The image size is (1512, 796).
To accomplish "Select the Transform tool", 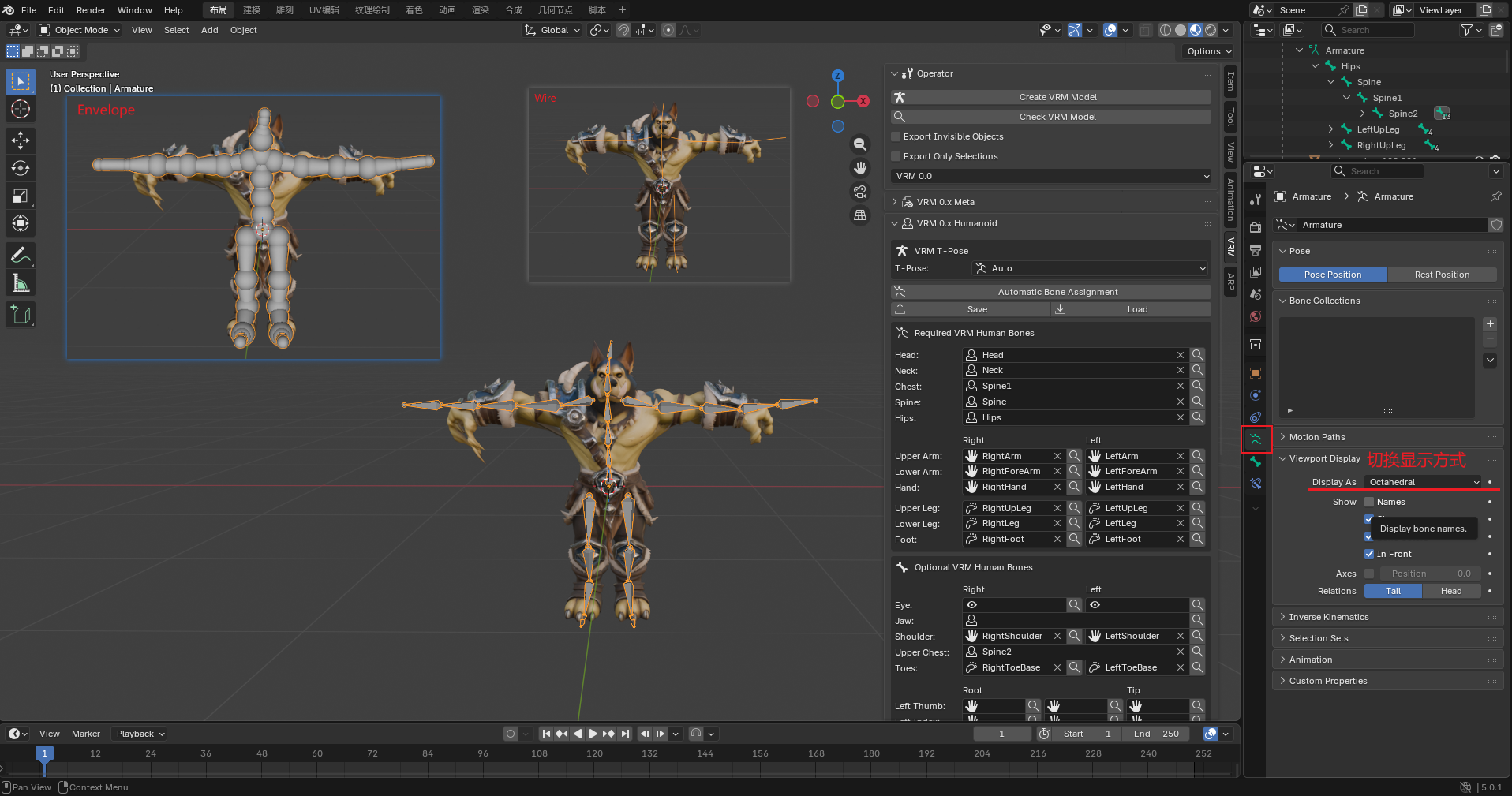I will tap(21, 223).
